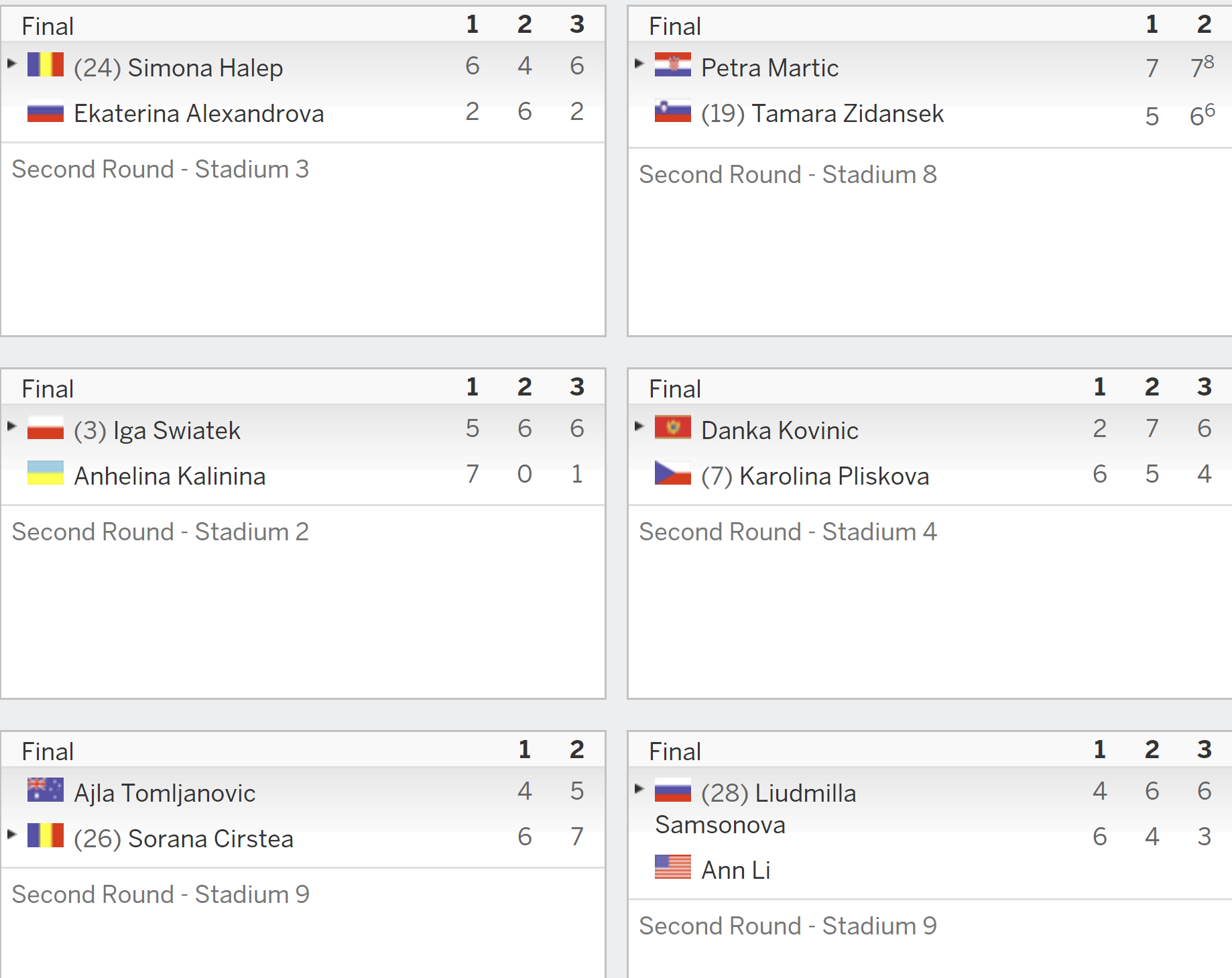1232x978 pixels.
Task: Select Iga Swiatek's name
Action: [177, 430]
